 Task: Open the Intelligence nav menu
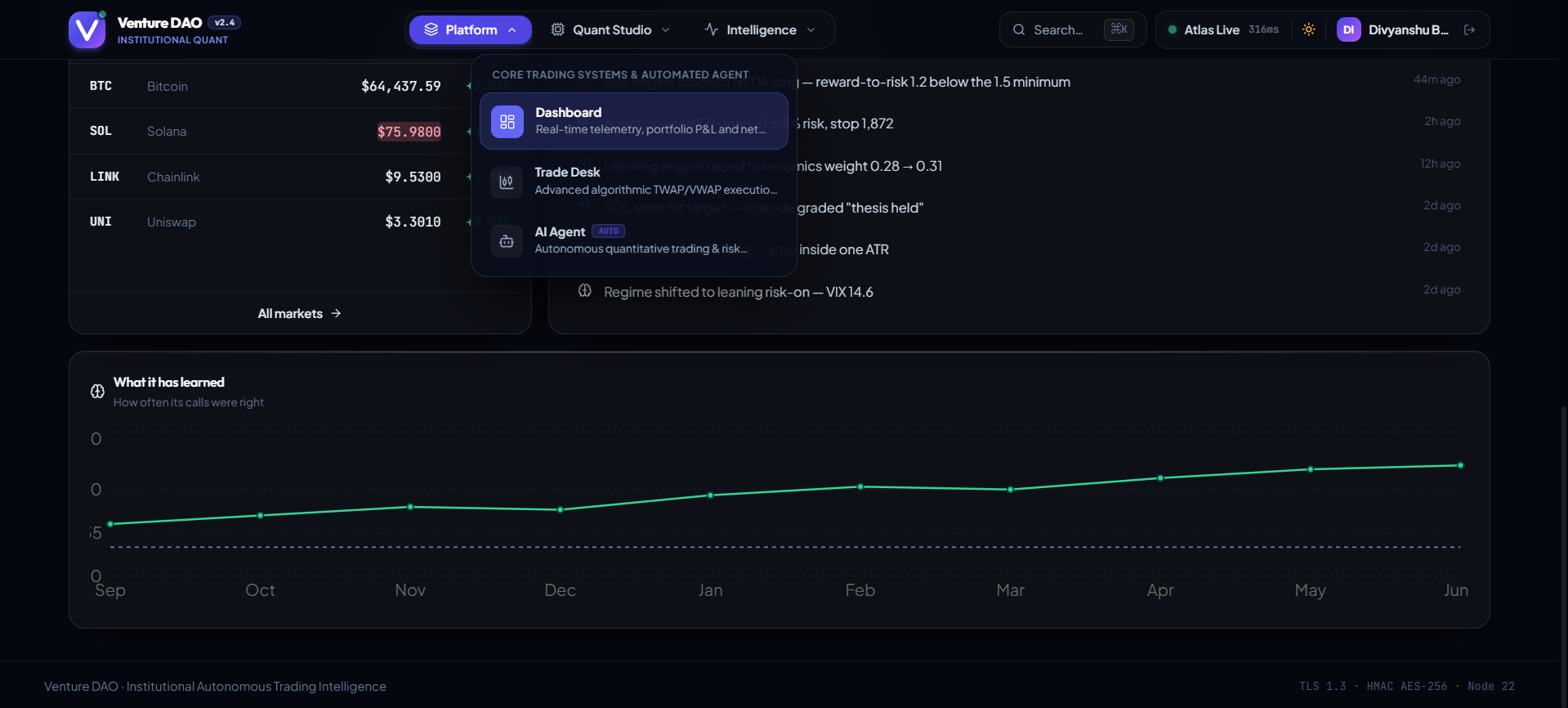point(761,29)
